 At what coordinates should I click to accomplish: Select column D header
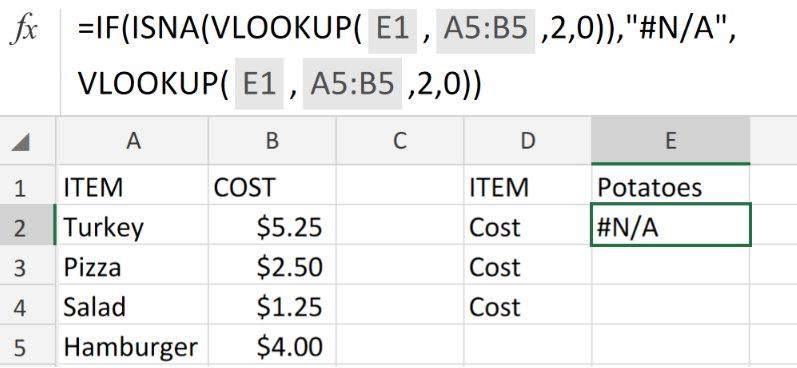528,141
